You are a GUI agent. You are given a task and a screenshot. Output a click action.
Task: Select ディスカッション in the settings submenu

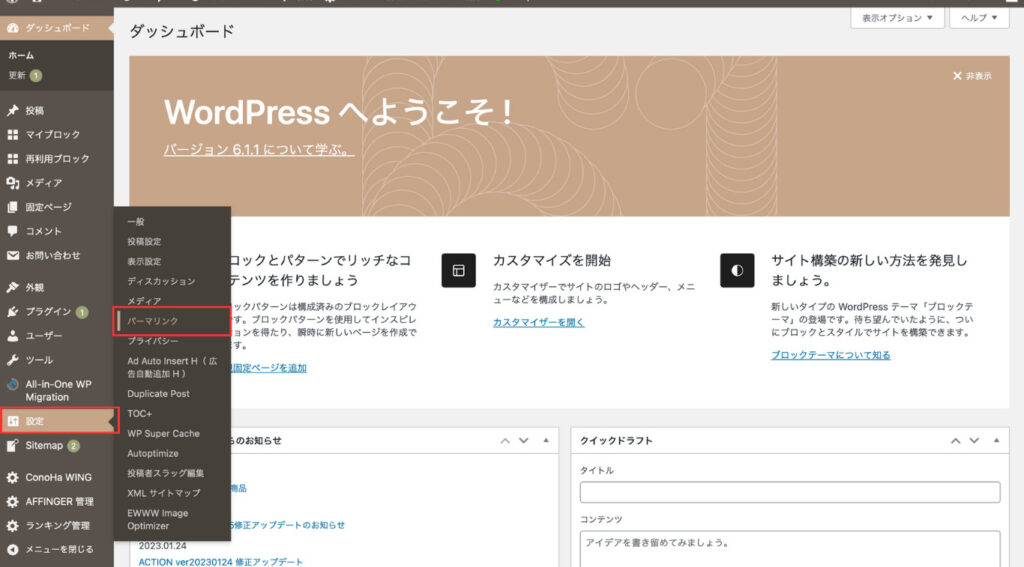point(161,282)
